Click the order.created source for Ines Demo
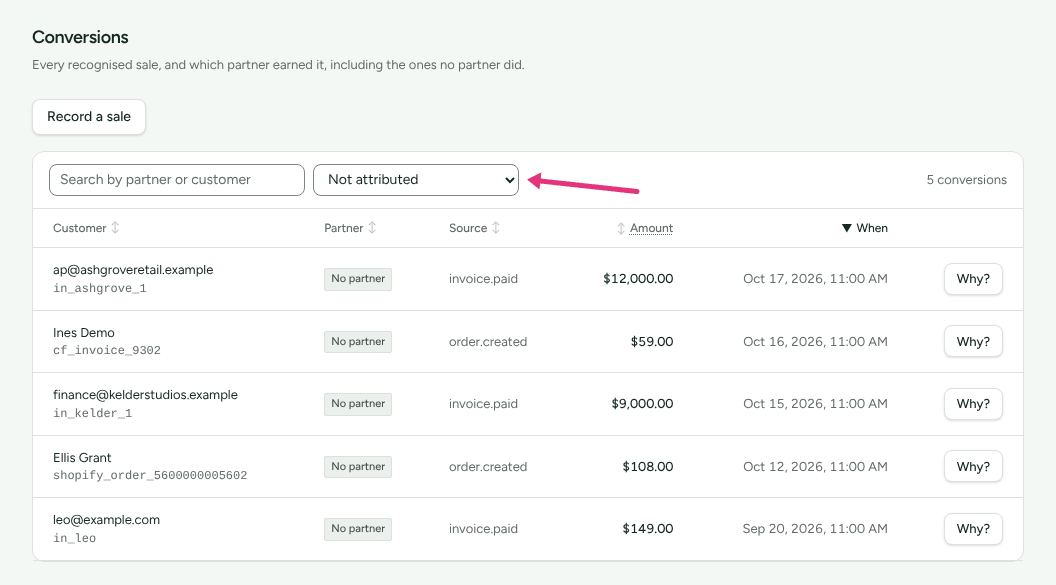The height and width of the screenshot is (585, 1056). pos(488,341)
